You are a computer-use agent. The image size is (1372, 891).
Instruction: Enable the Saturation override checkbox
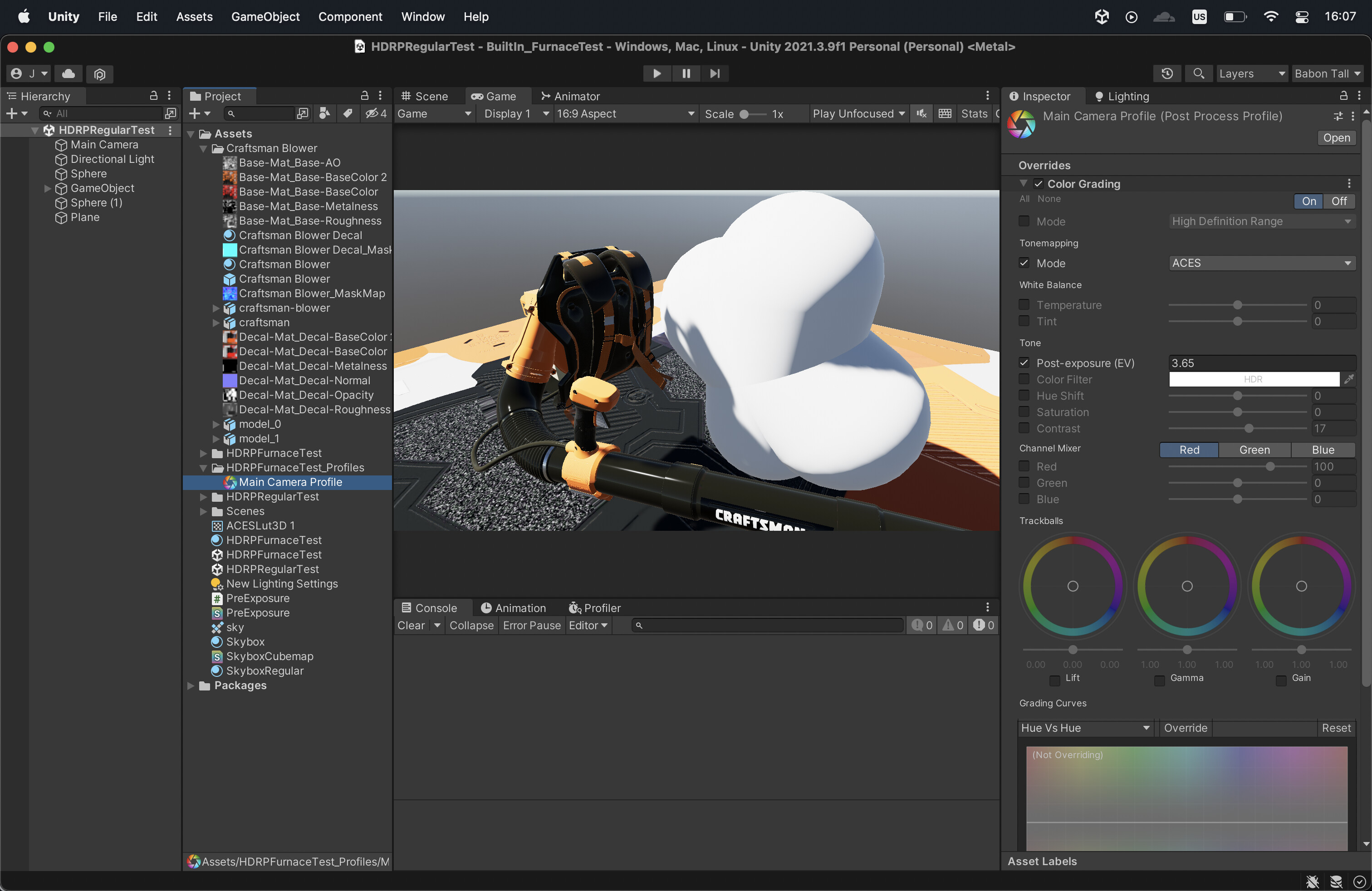click(x=1024, y=411)
